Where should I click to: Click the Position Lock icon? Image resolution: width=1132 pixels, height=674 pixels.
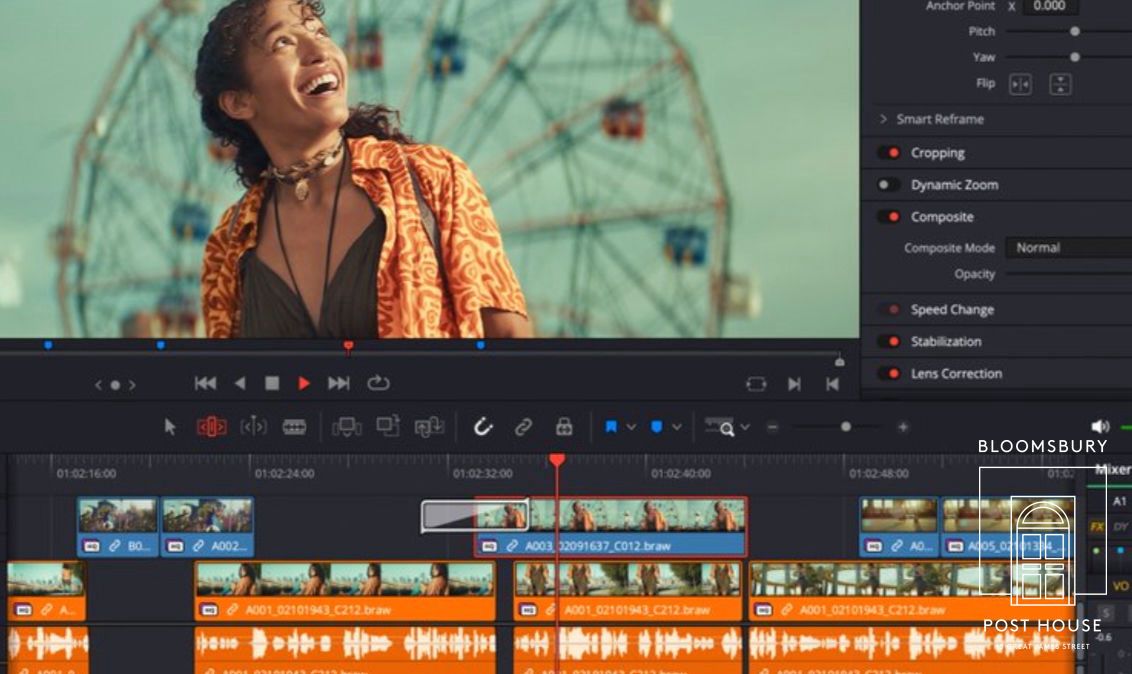tap(565, 426)
